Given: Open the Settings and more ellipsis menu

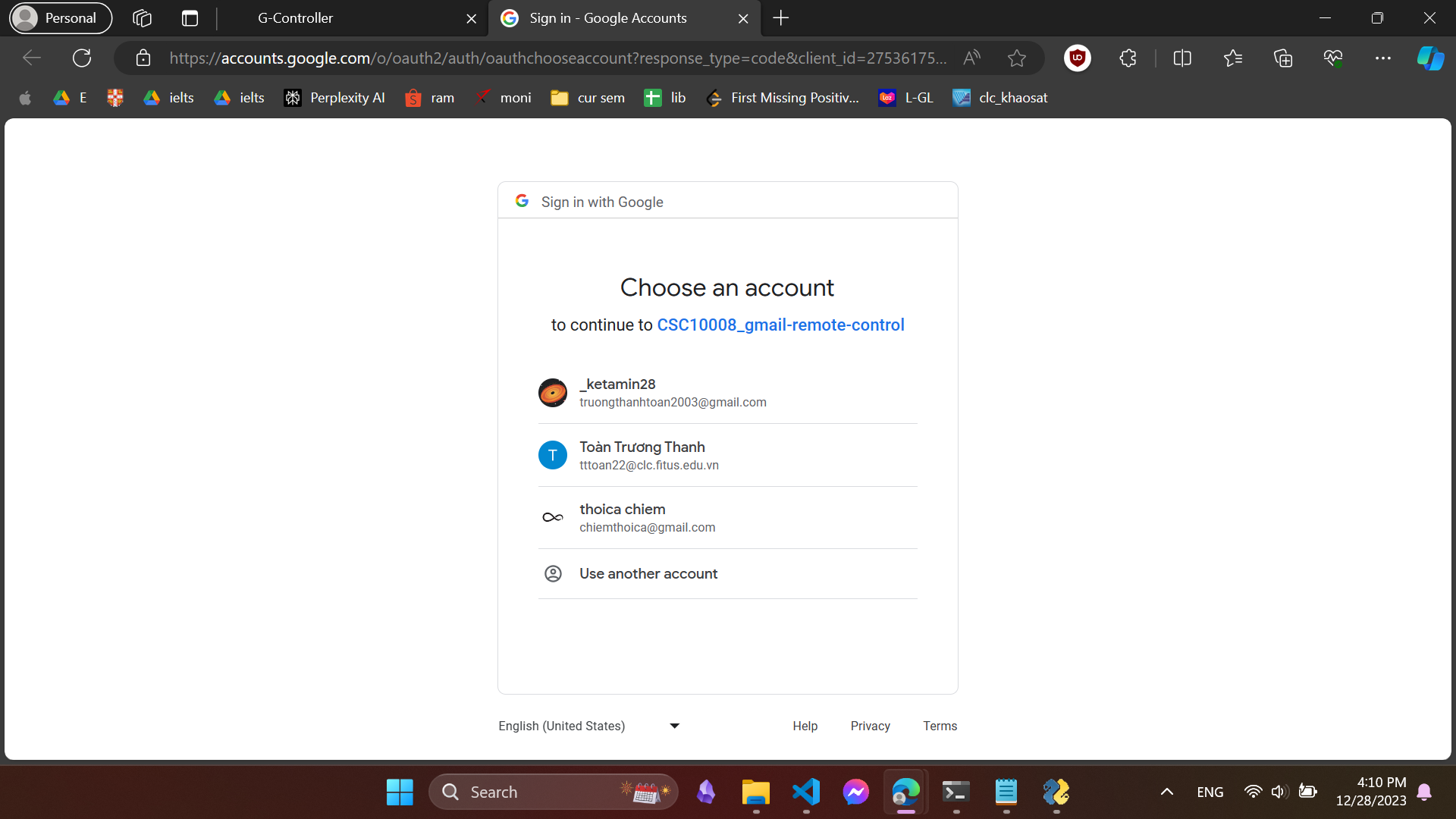Looking at the screenshot, I should click(x=1382, y=58).
